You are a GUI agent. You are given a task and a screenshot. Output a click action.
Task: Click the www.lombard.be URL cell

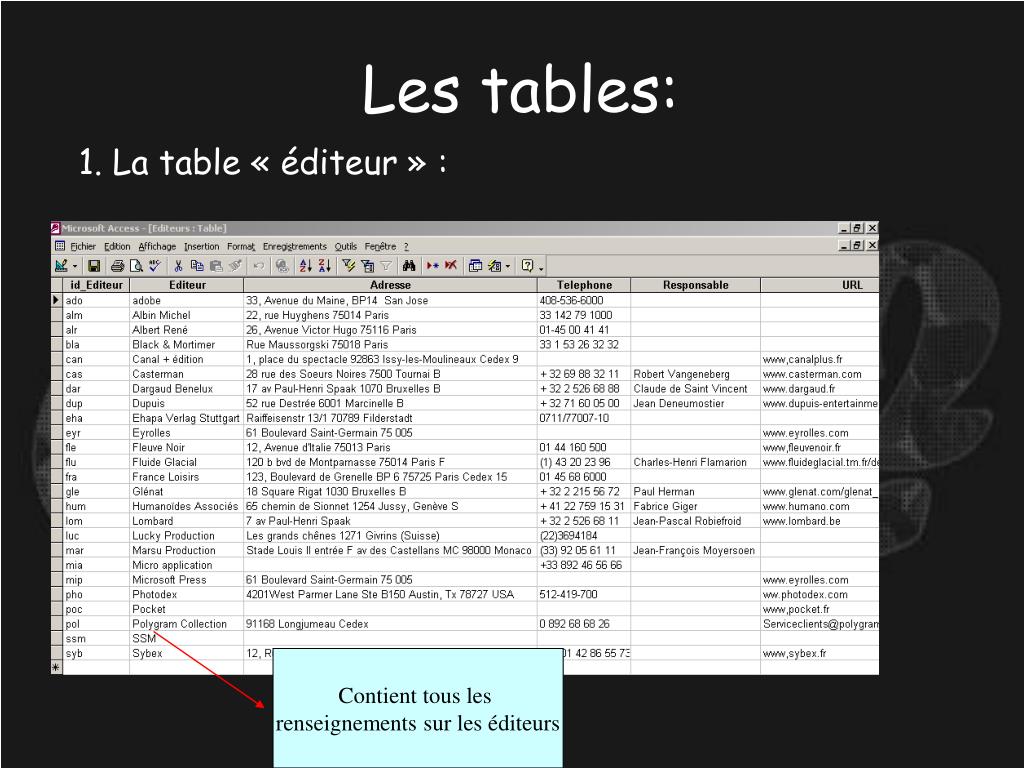[820, 521]
